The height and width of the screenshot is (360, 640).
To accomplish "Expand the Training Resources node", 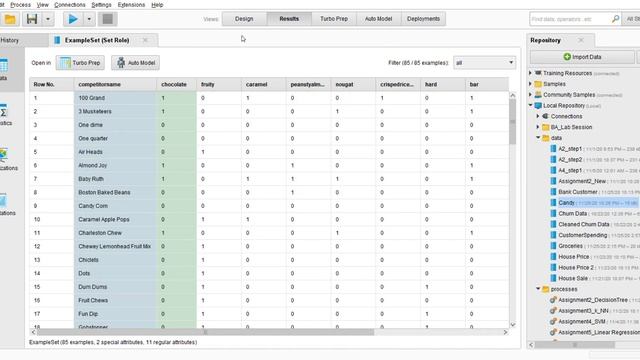I will point(531,73).
